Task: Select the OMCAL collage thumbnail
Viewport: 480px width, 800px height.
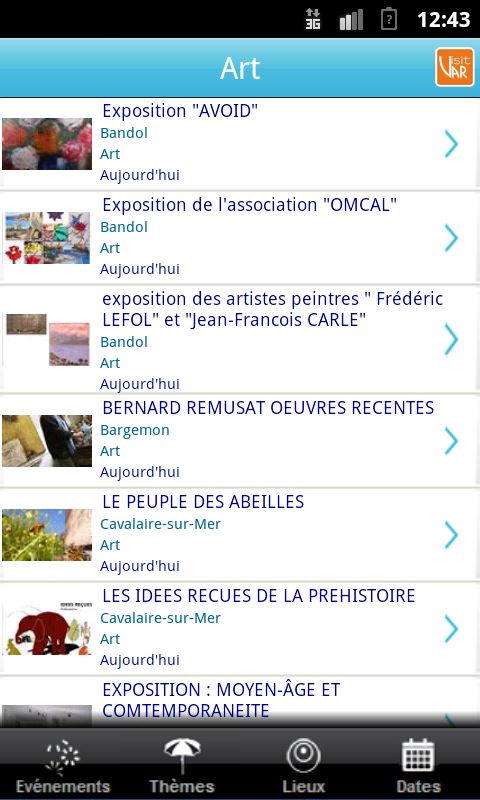Action: pos(47,238)
